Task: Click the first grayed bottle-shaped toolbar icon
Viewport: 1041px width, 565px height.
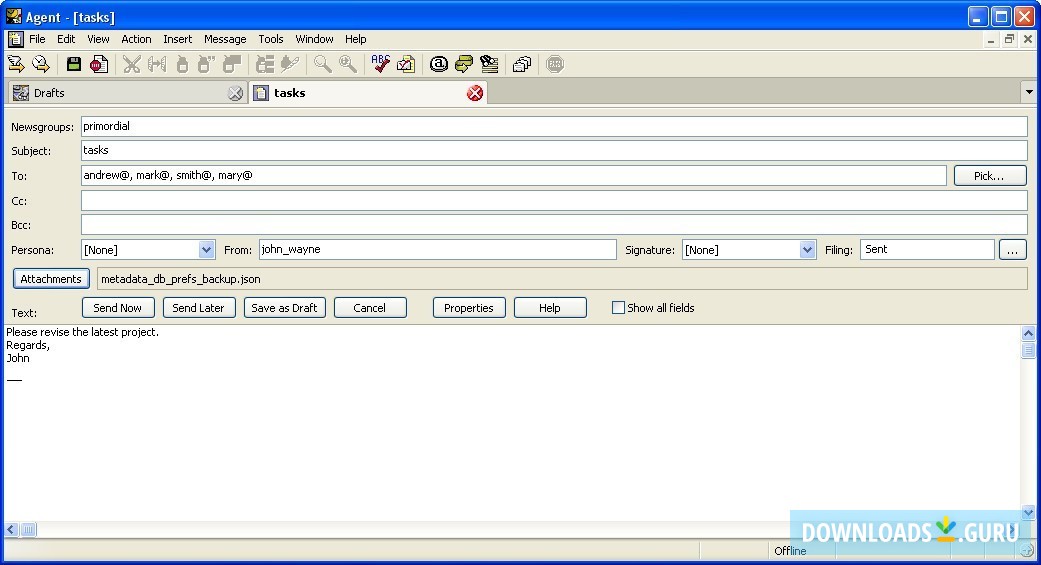Action: (x=182, y=64)
